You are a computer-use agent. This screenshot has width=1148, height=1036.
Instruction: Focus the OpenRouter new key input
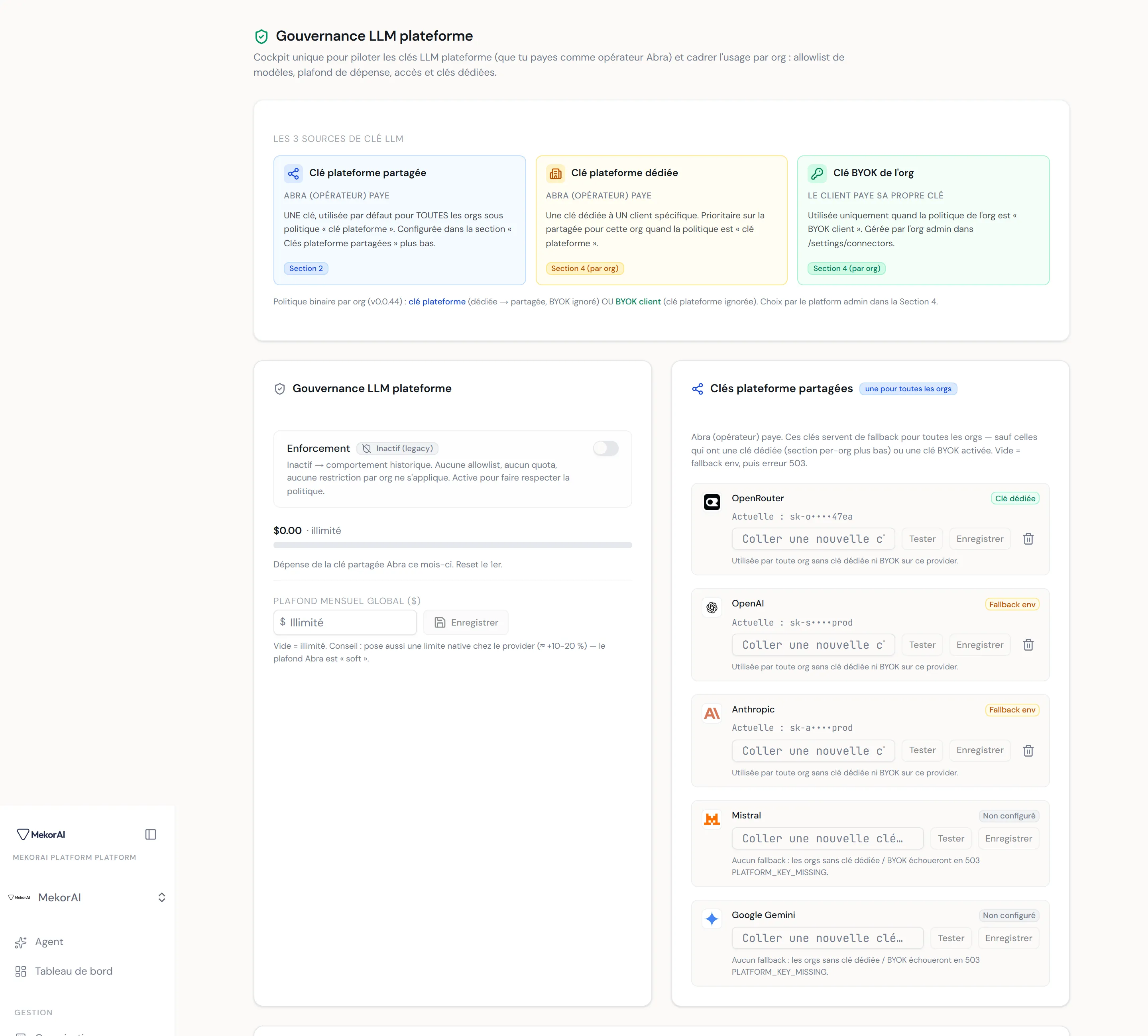coord(813,539)
